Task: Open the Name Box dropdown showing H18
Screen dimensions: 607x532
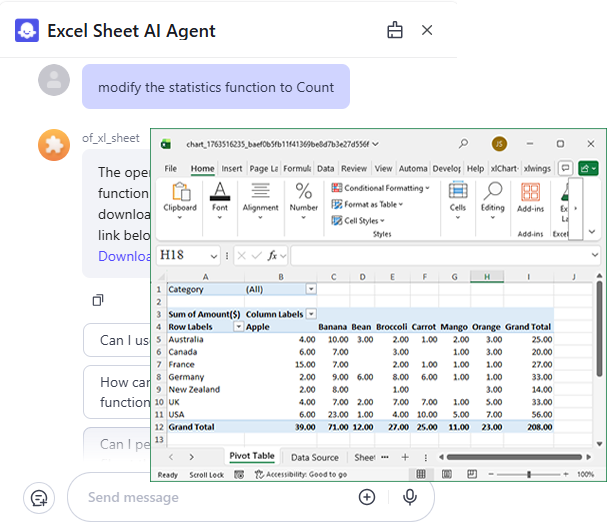Action: pos(214,256)
